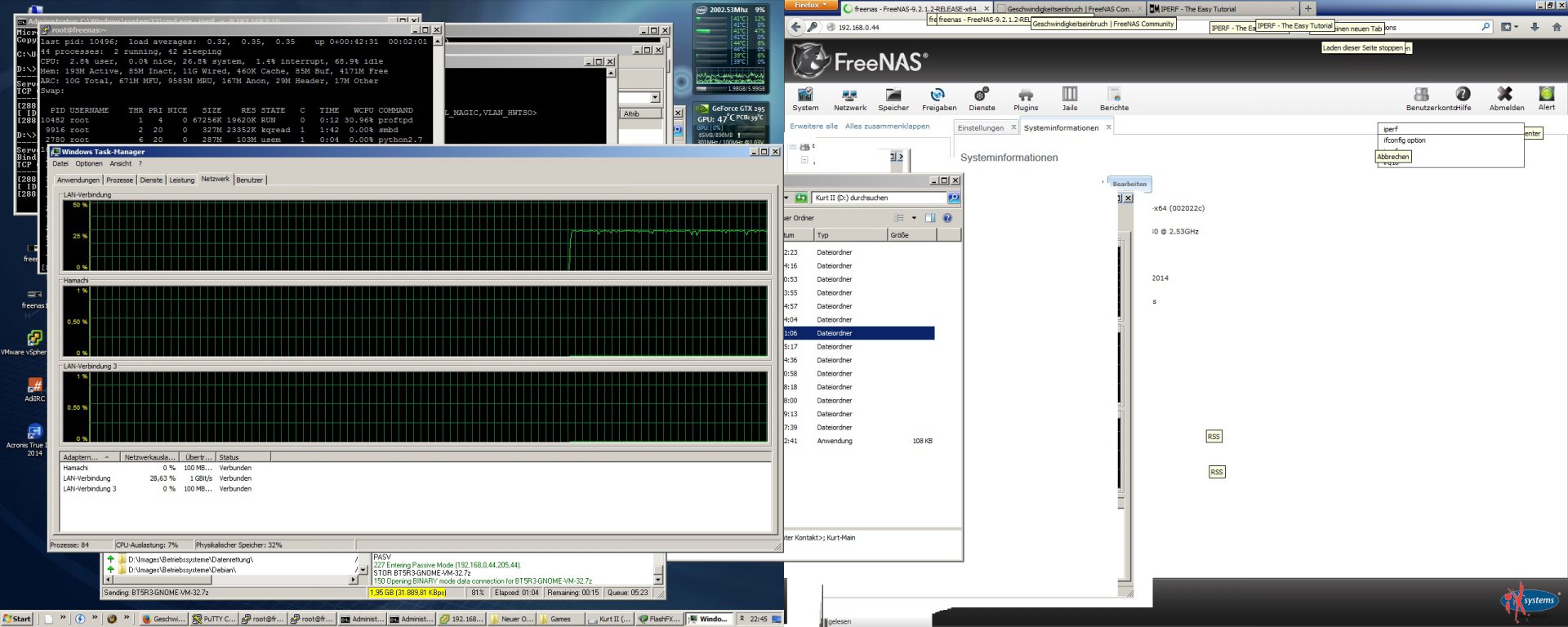Click the Kurt II (D:) durchsuchen search field
This screenshot has width=1568, height=627.
pyautogui.click(x=879, y=198)
